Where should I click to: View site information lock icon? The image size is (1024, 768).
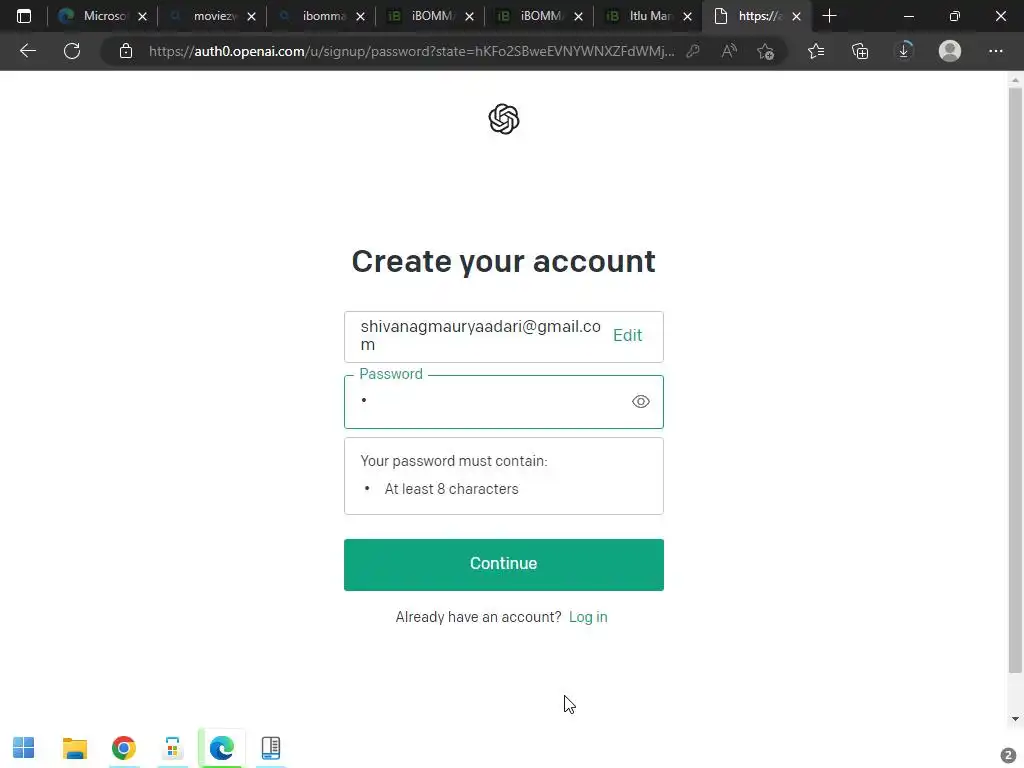126,51
